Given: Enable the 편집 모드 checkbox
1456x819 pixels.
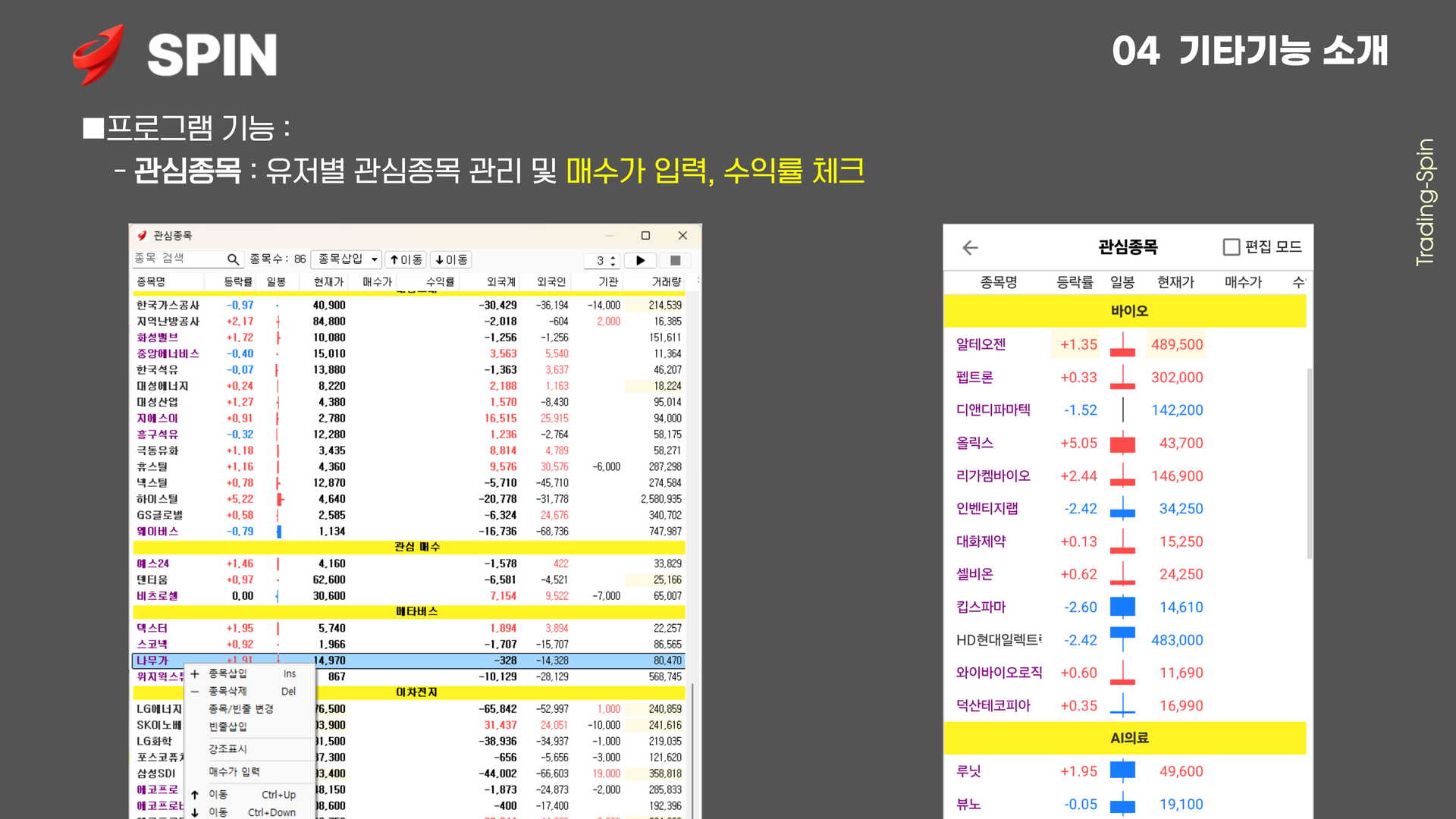Looking at the screenshot, I should click(1232, 247).
